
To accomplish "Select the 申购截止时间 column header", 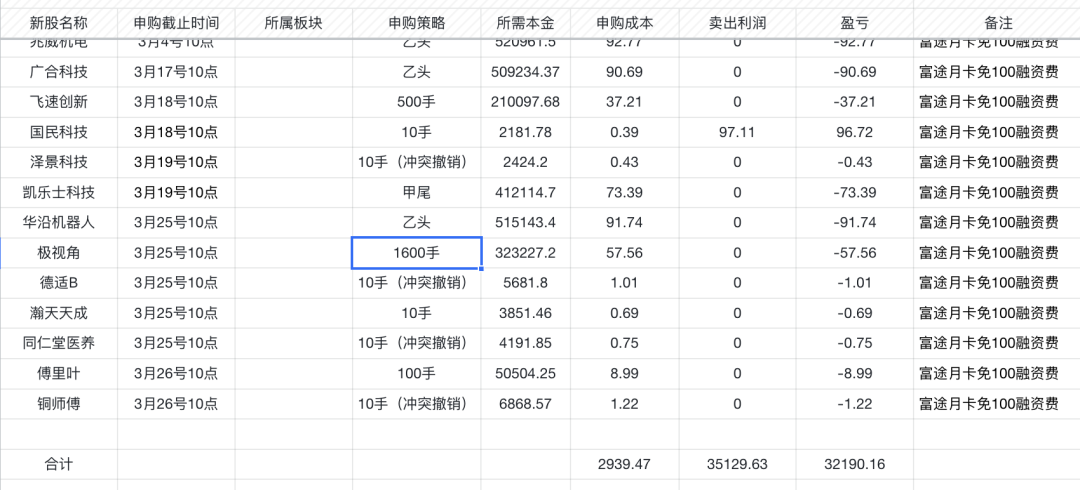I will click(176, 23).
